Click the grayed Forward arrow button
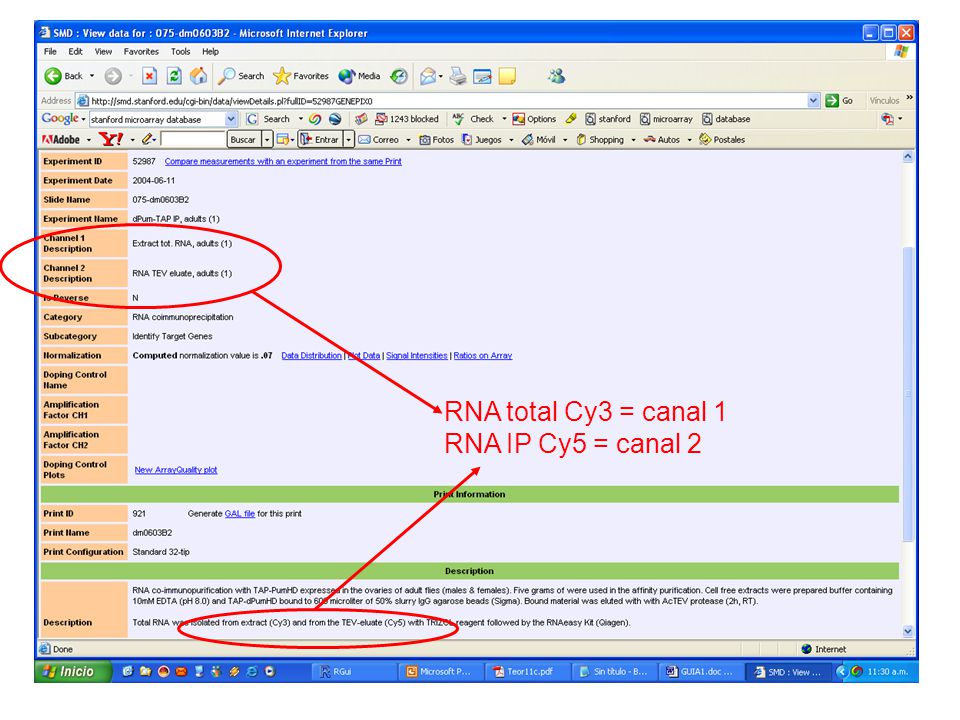 point(113,76)
